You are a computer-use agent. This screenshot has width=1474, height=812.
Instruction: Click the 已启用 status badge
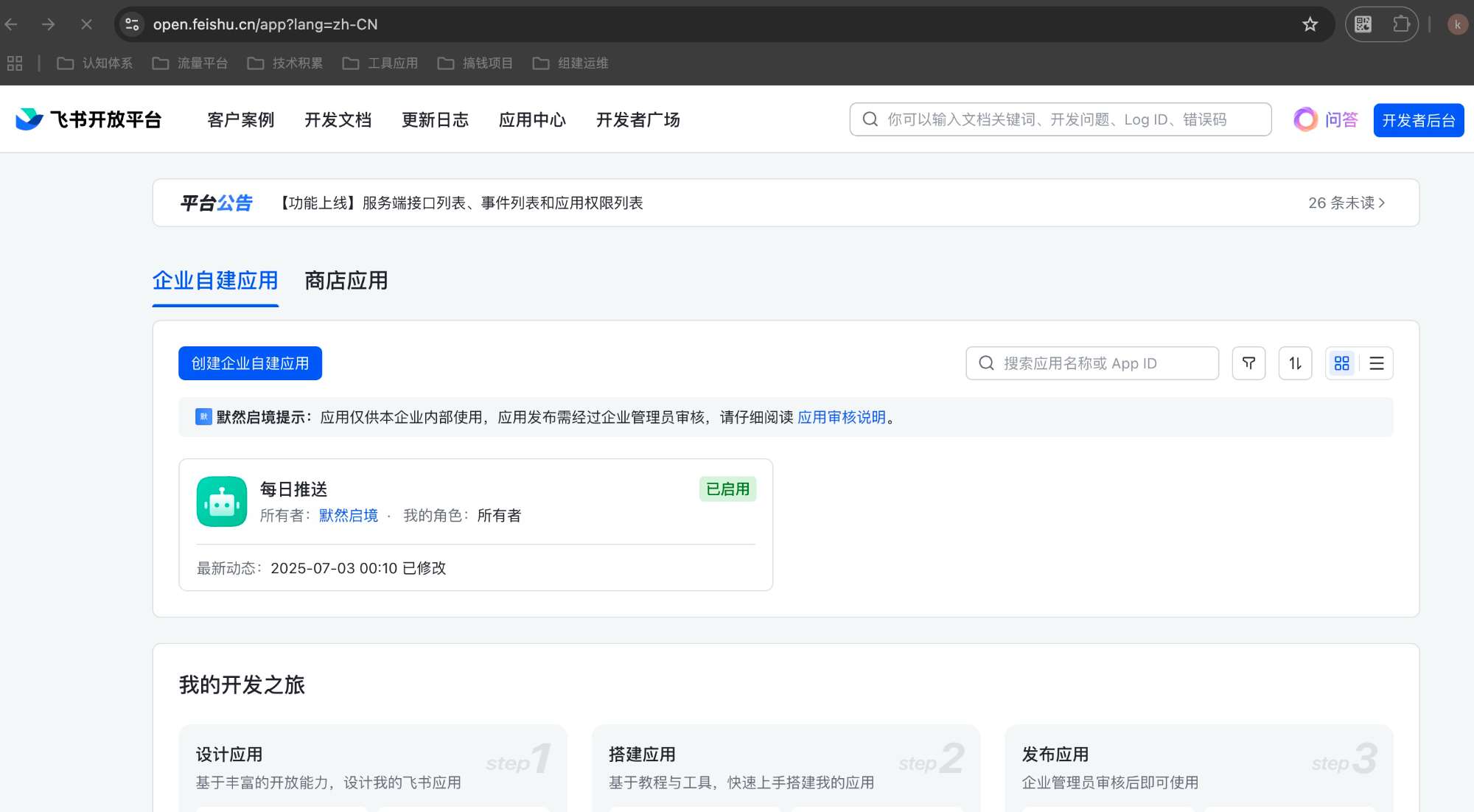point(727,489)
